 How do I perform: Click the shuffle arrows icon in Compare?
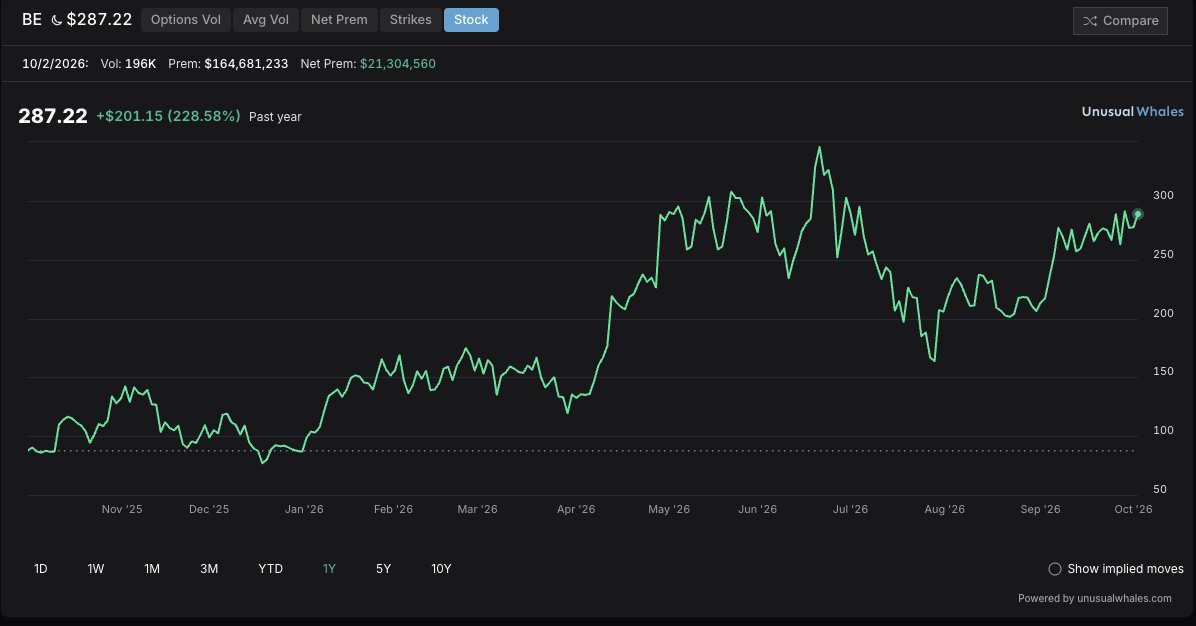[x=1090, y=21]
